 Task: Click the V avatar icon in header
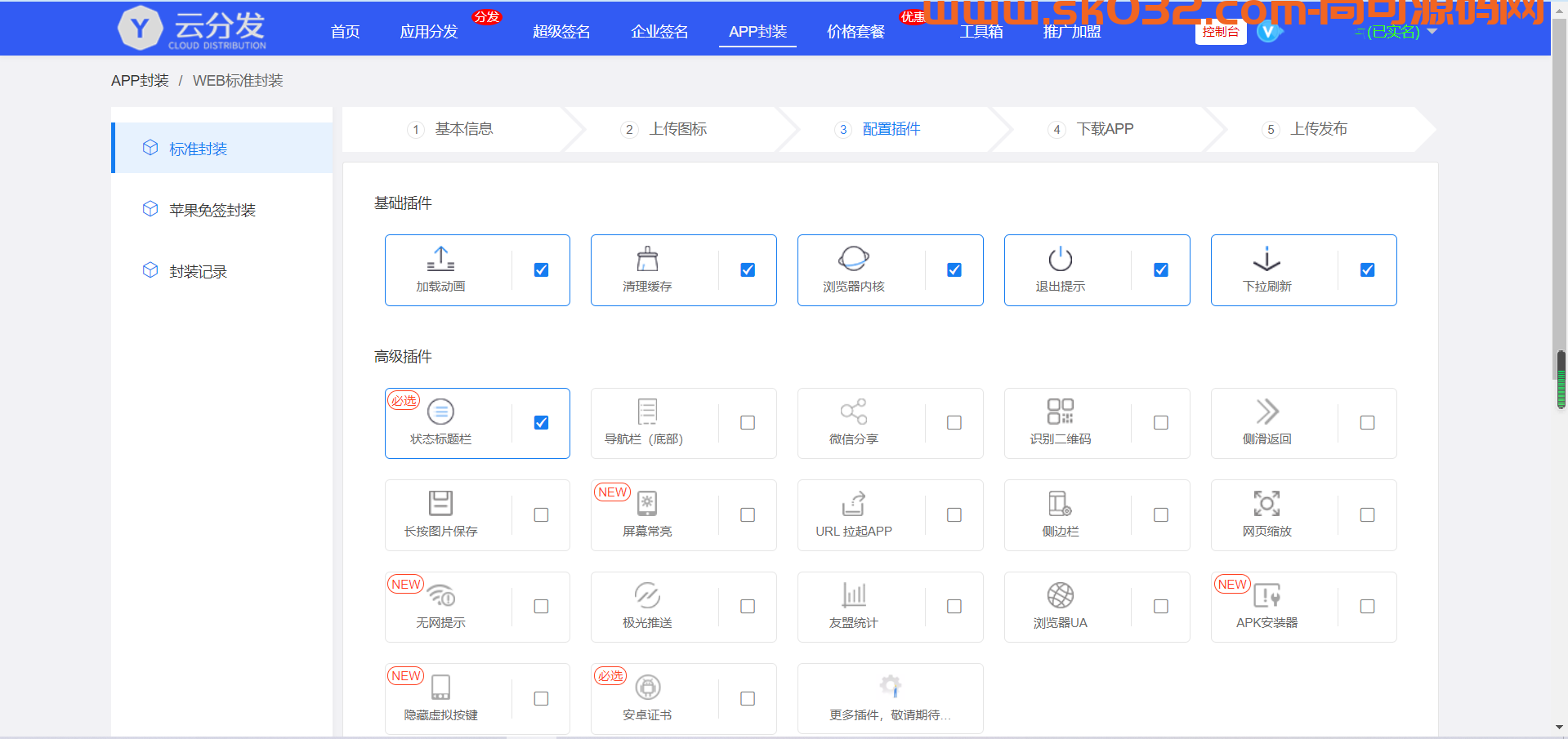point(1267,32)
